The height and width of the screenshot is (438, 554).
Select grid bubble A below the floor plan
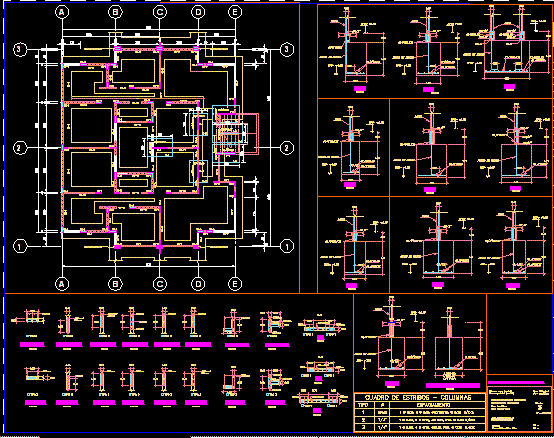62,284
